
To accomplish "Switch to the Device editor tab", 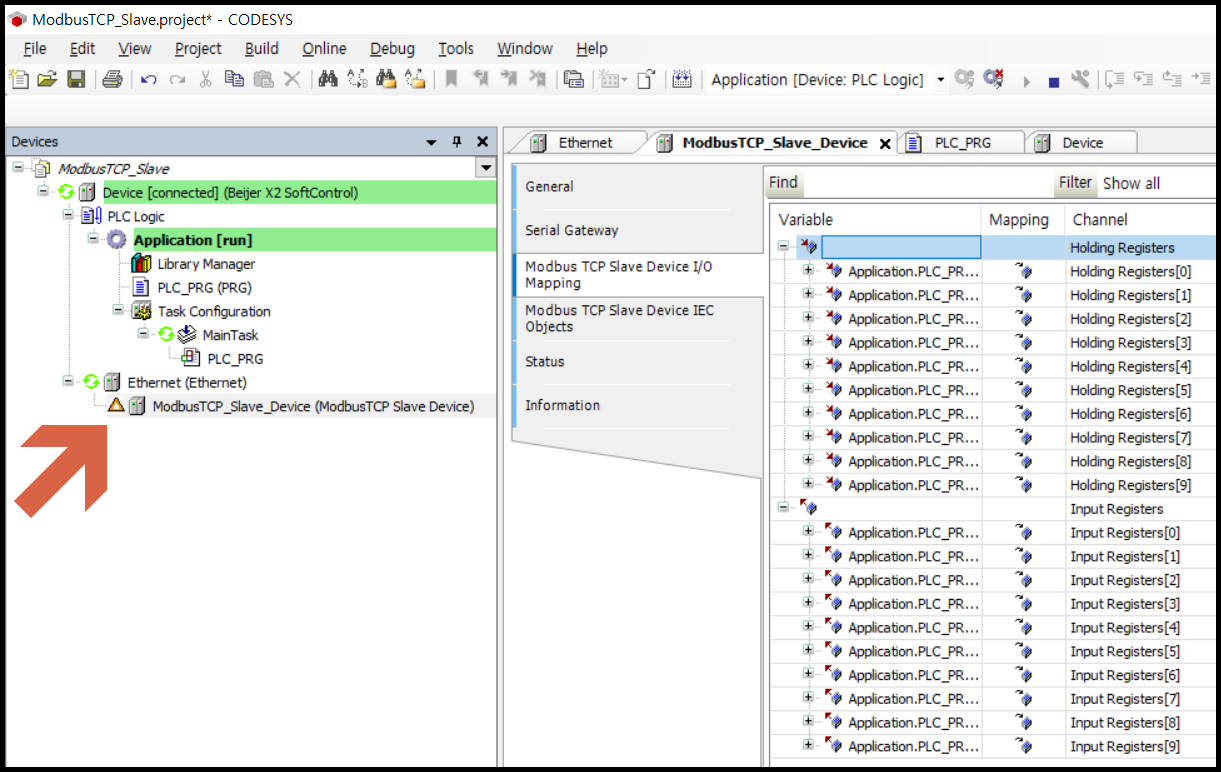I will (x=1082, y=143).
